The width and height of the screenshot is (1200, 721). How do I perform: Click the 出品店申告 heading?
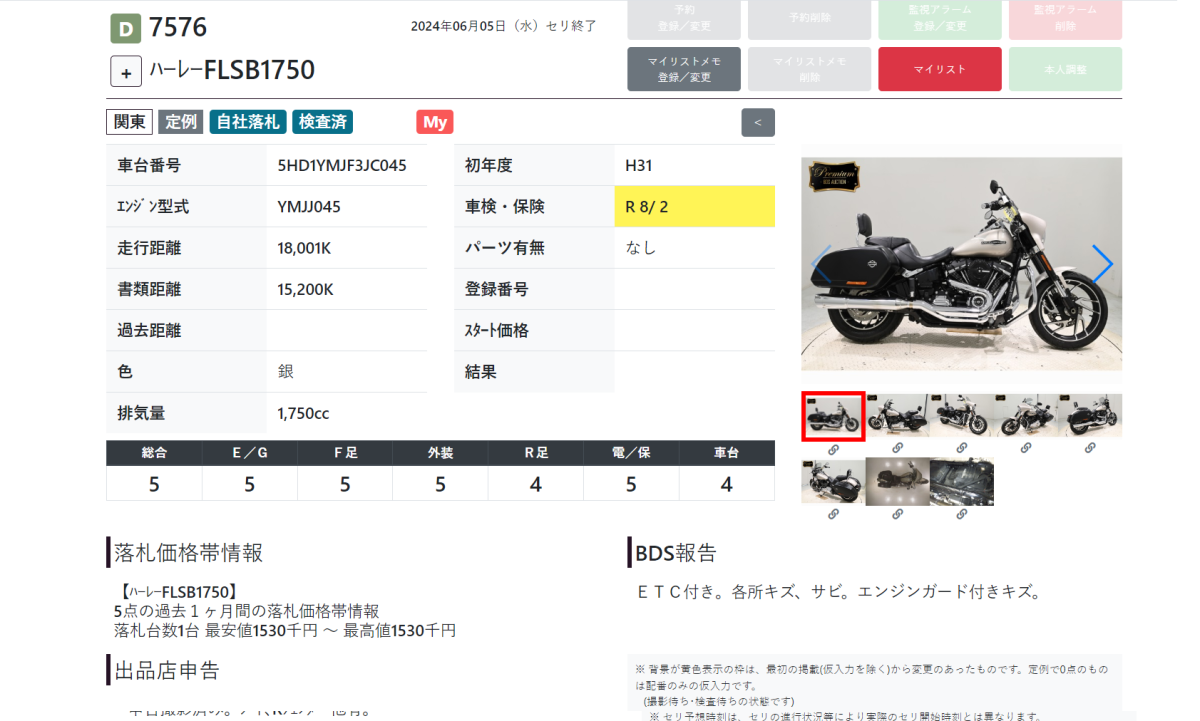167,669
